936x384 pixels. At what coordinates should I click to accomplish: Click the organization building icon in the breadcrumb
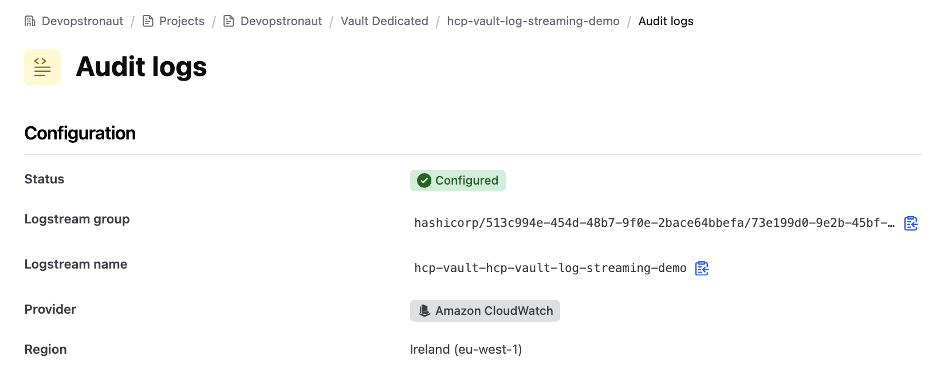(30, 21)
